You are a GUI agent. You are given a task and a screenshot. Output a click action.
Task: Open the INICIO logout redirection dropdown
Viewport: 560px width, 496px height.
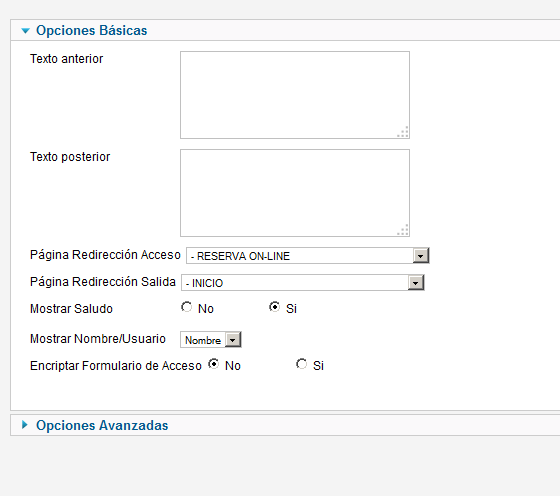pos(302,283)
